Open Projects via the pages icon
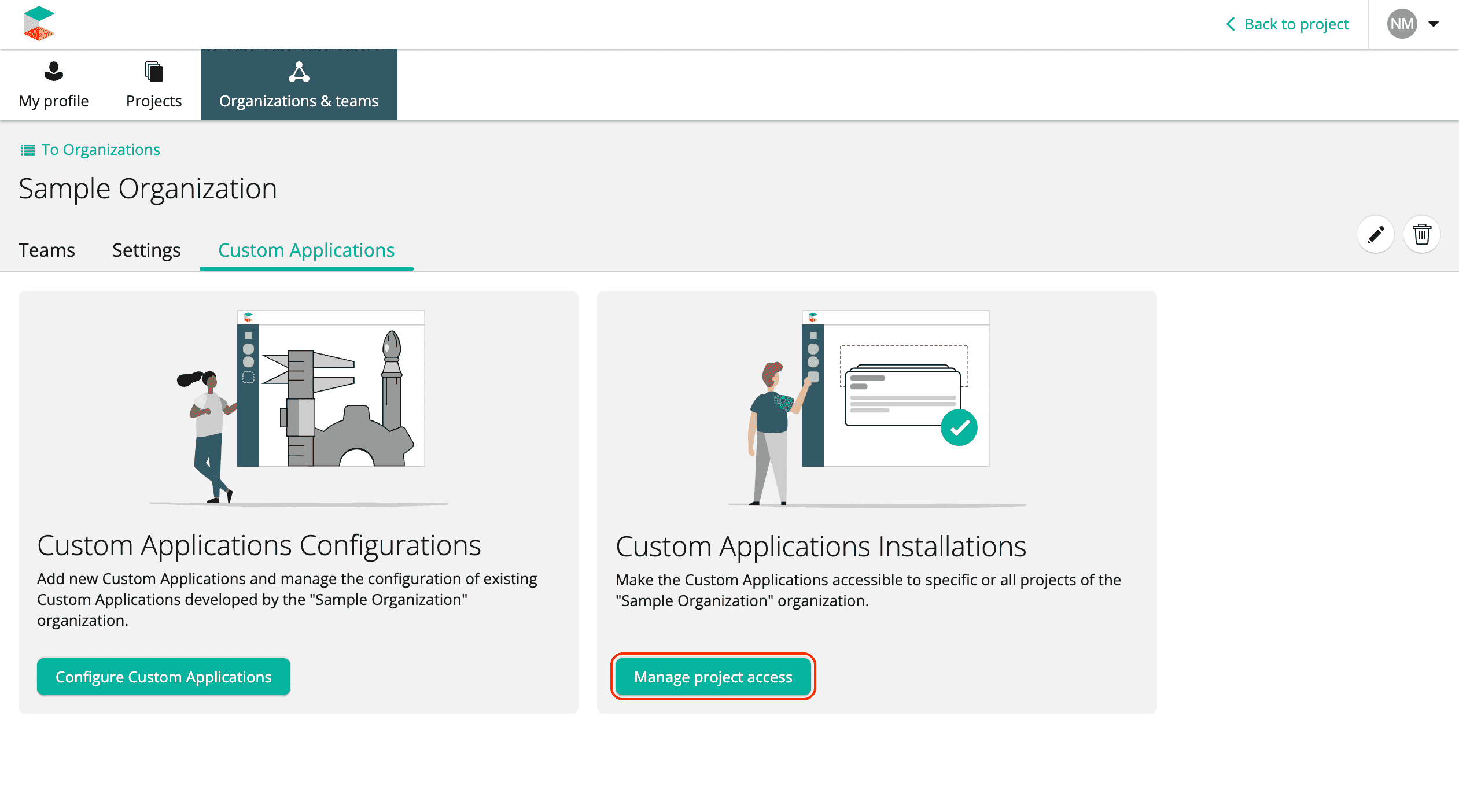The height and width of the screenshot is (812, 1459). coord(154,72)
